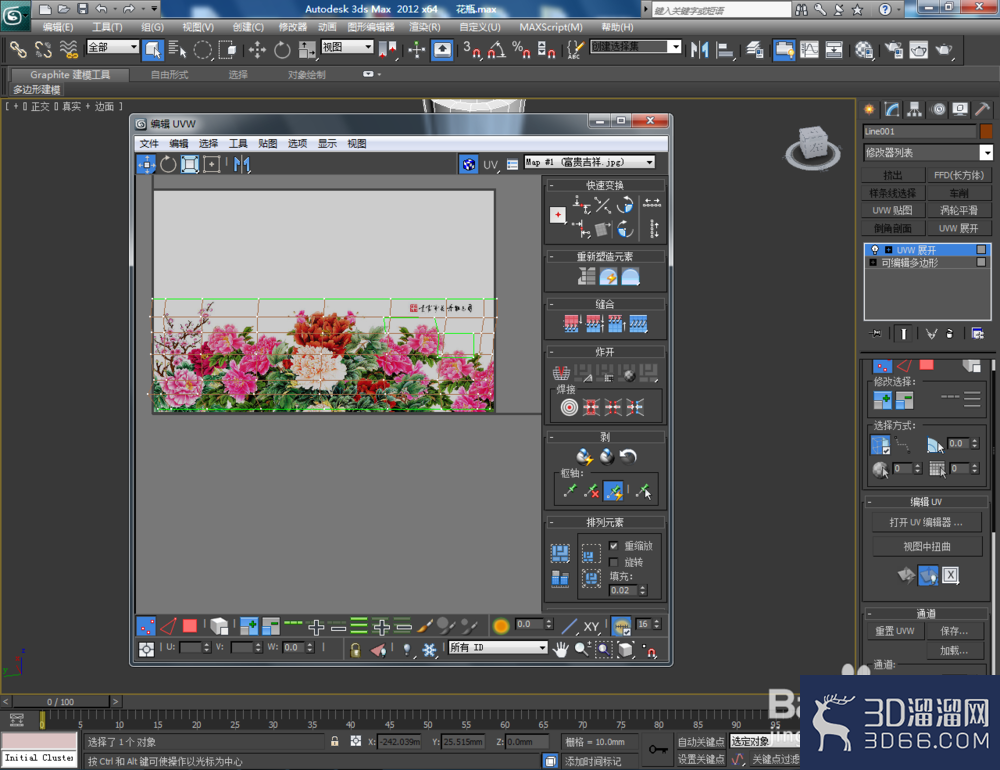The image size is (1000, 770).
Task: Click the Target Weld icon in weld group
Action: pyautogui.click(x=569, y=407)
